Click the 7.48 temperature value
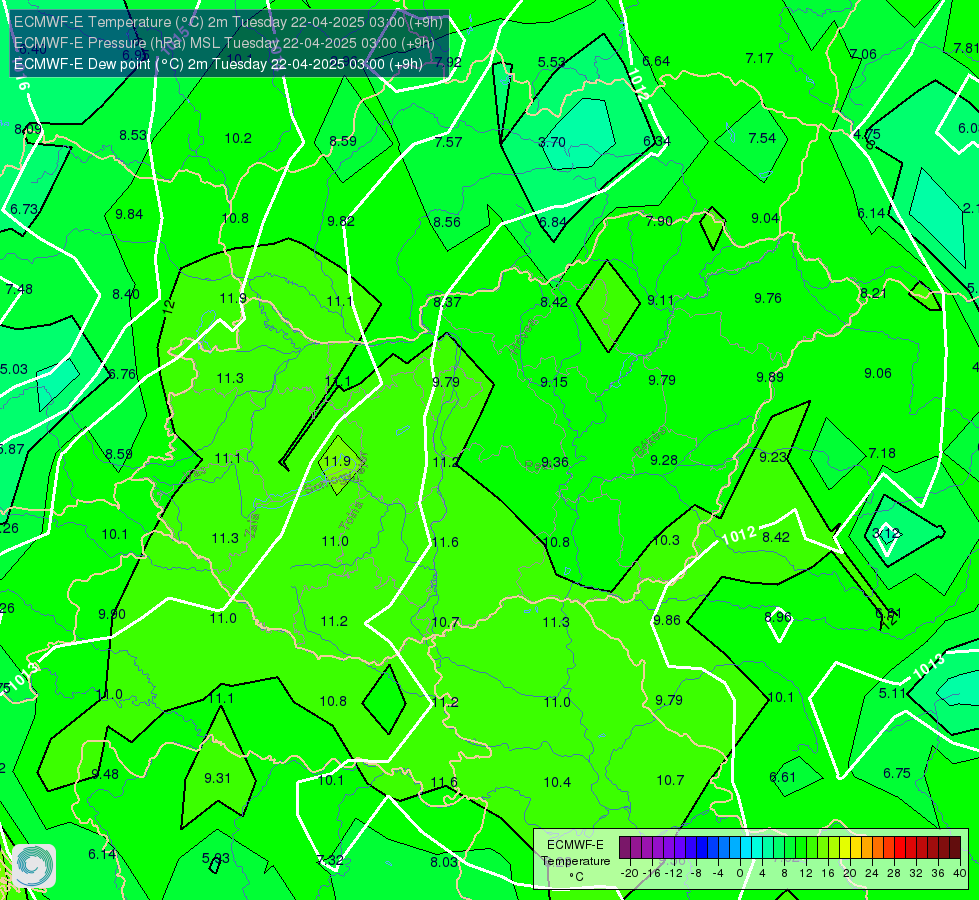The width and height of the screenshot is (979, 900). coord(19,289)
